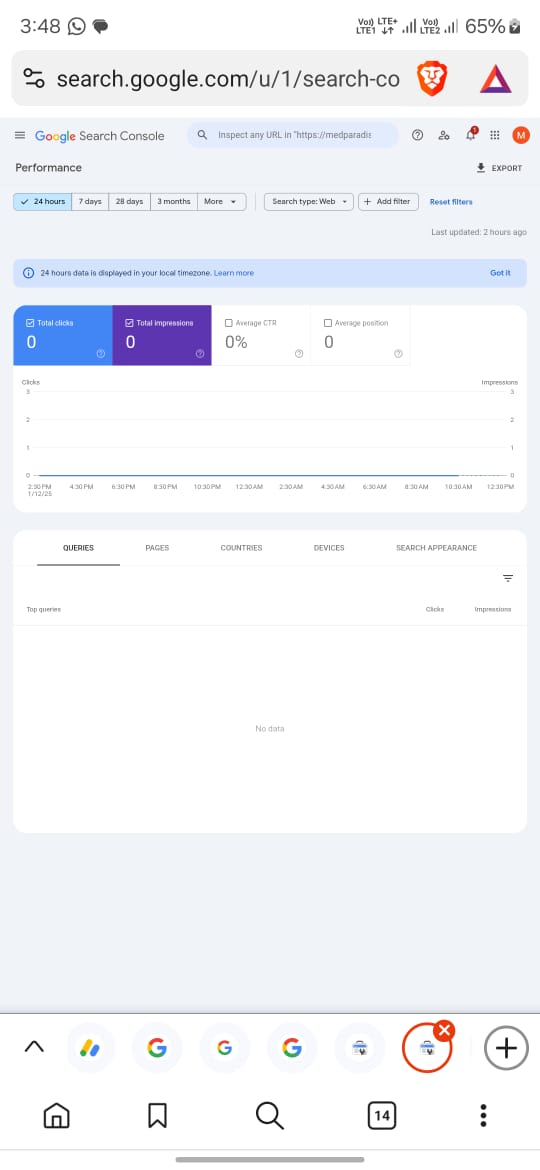
Task: Click the Reset filters link
Action: (x=451, y=202)
